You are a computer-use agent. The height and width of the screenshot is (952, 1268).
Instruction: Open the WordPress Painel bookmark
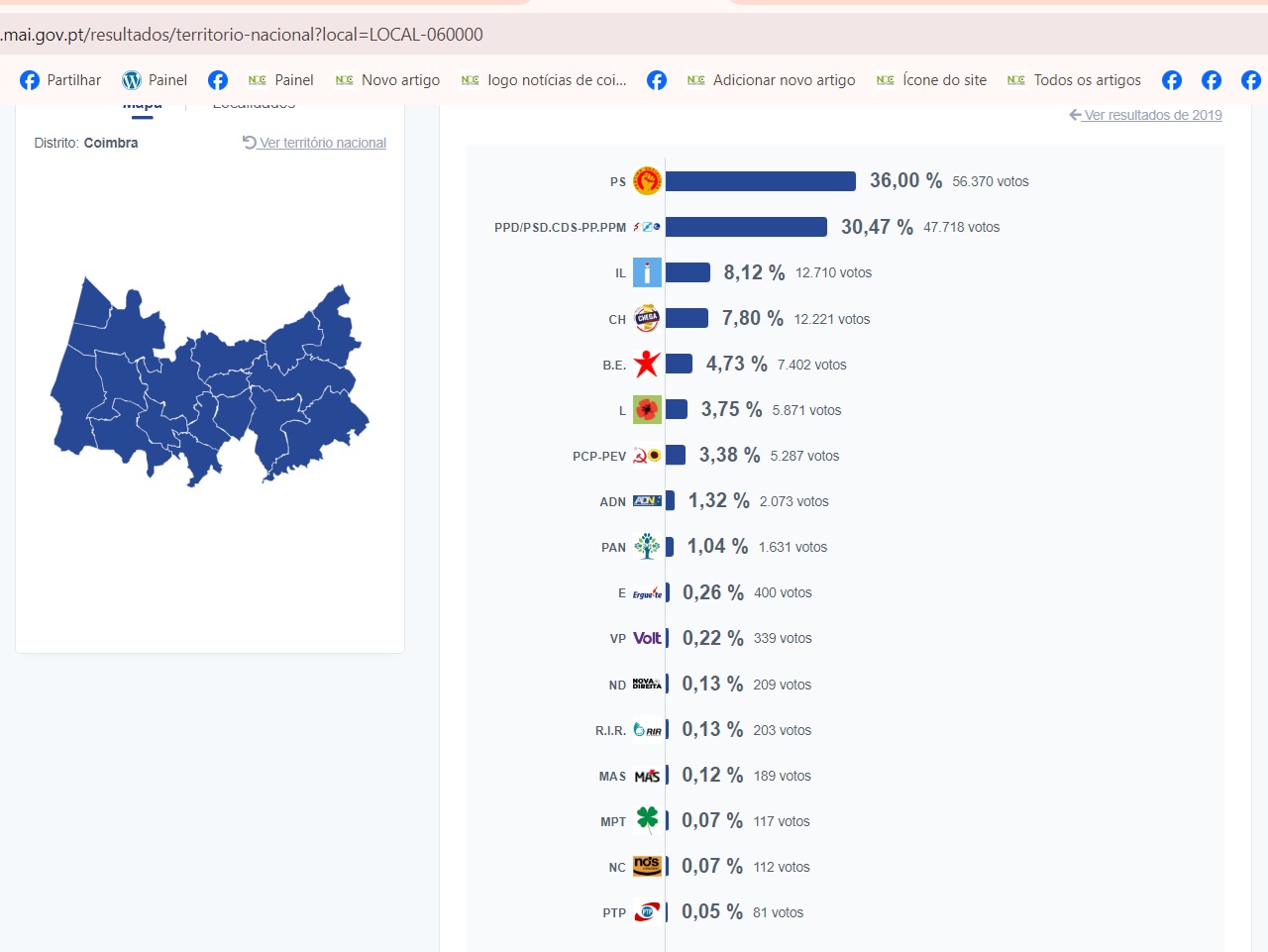click(x=155, y=80)
